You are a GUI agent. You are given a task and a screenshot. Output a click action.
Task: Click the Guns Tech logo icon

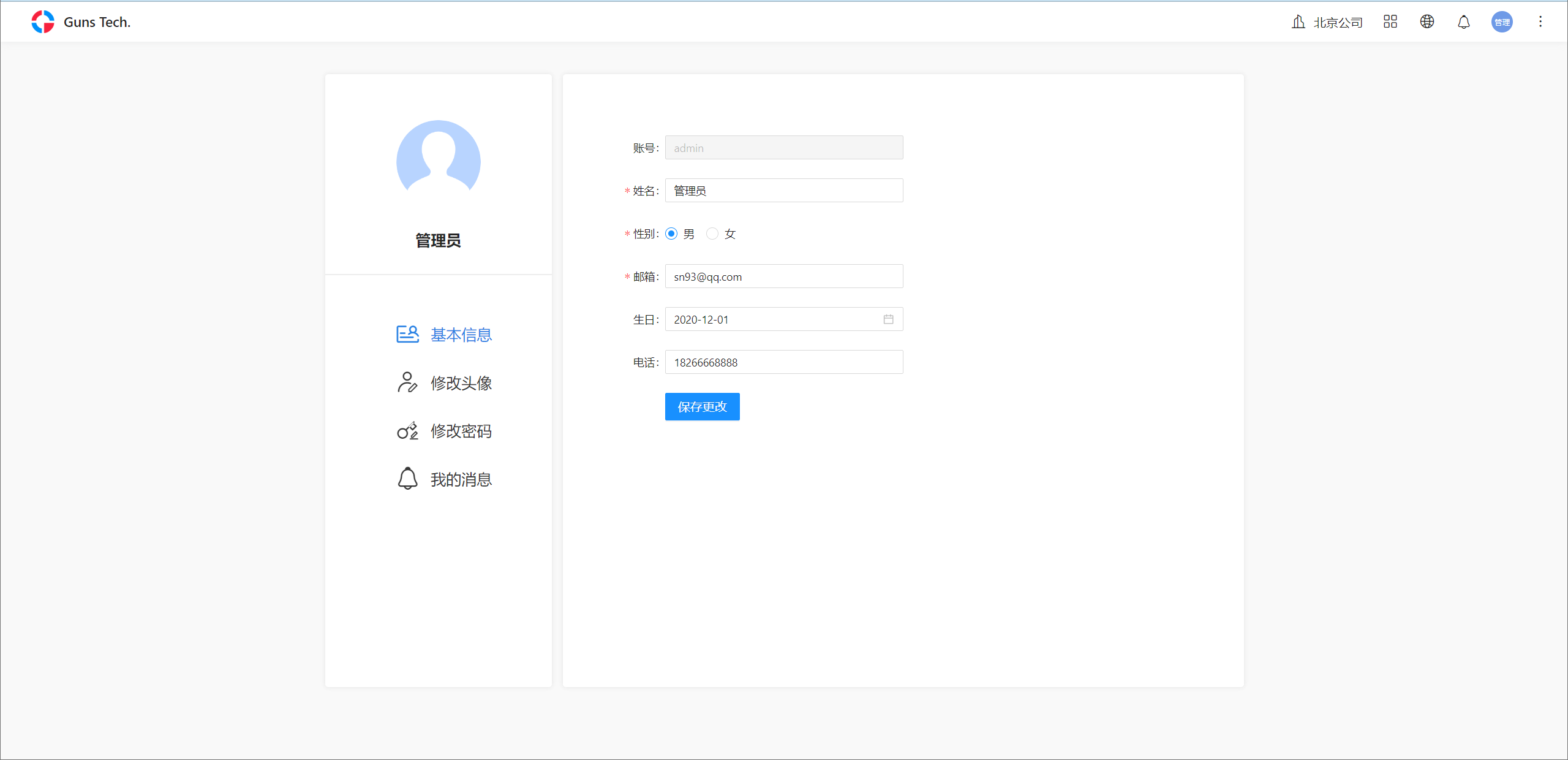(x=43, y=22)
